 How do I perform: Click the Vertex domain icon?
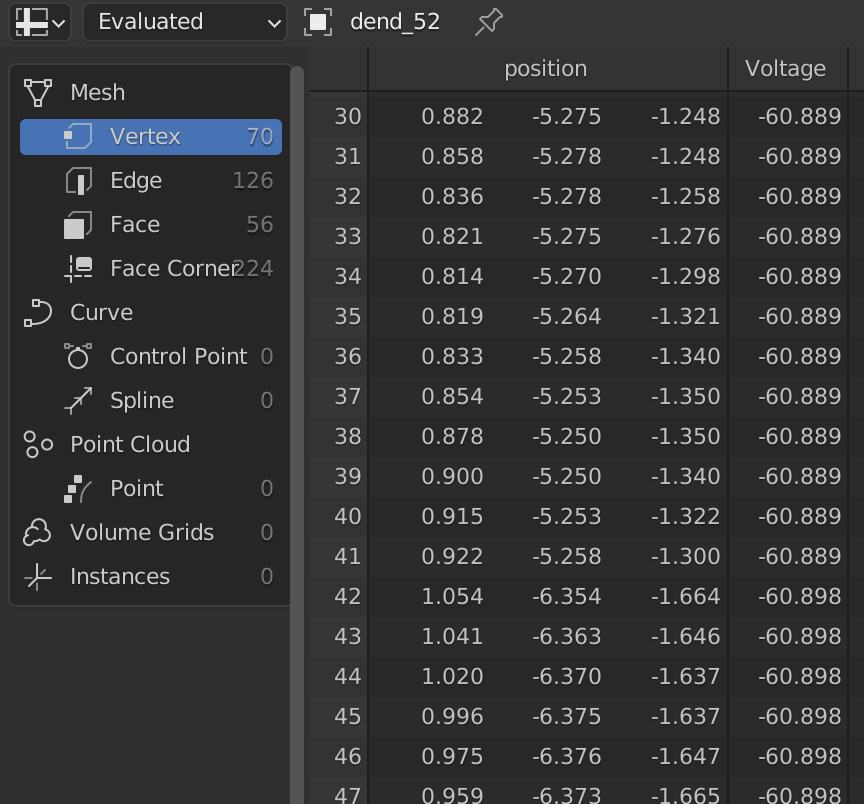[x=78, y=137]
